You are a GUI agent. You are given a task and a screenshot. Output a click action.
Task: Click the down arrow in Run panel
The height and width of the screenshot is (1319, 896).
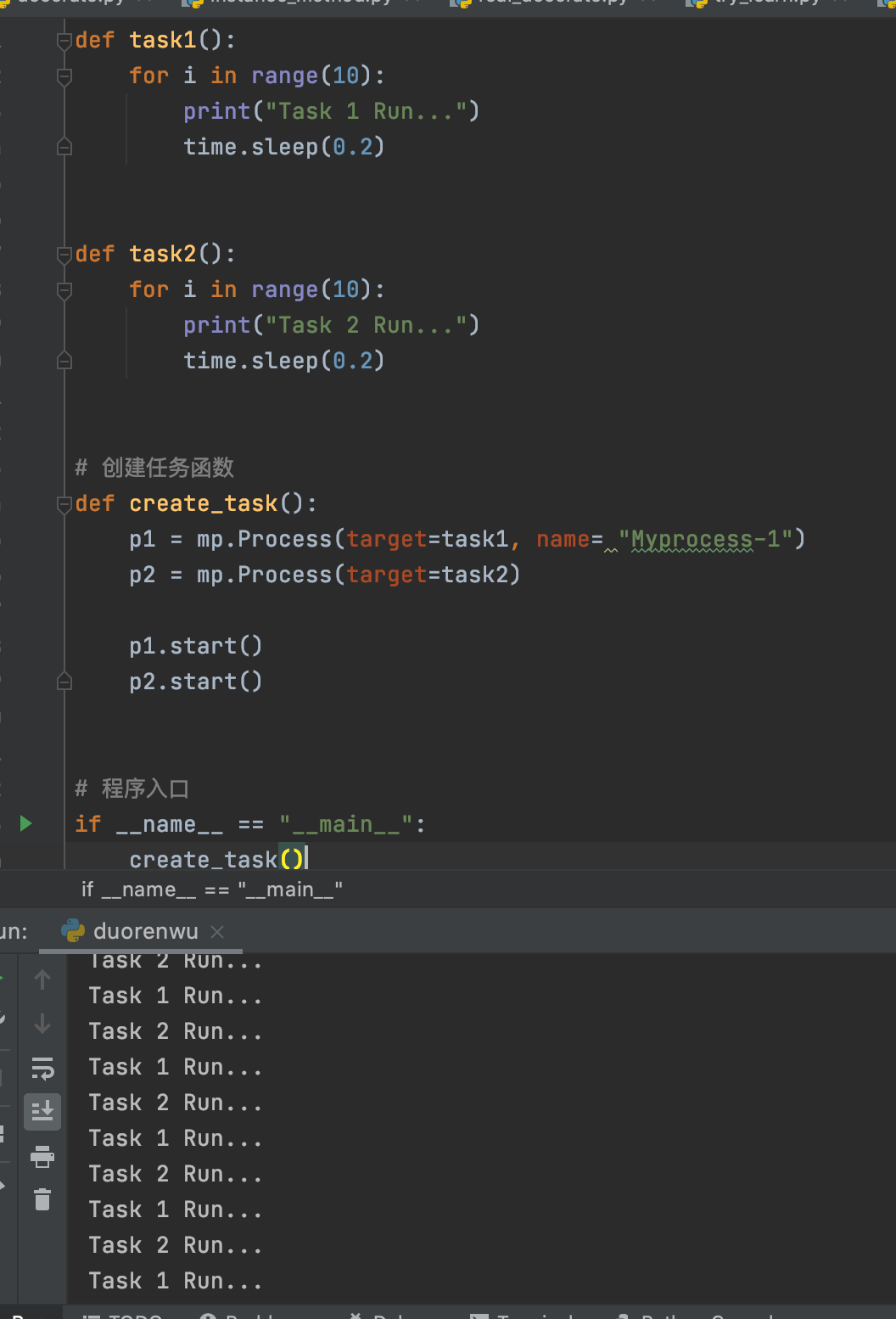[42, 1024]
